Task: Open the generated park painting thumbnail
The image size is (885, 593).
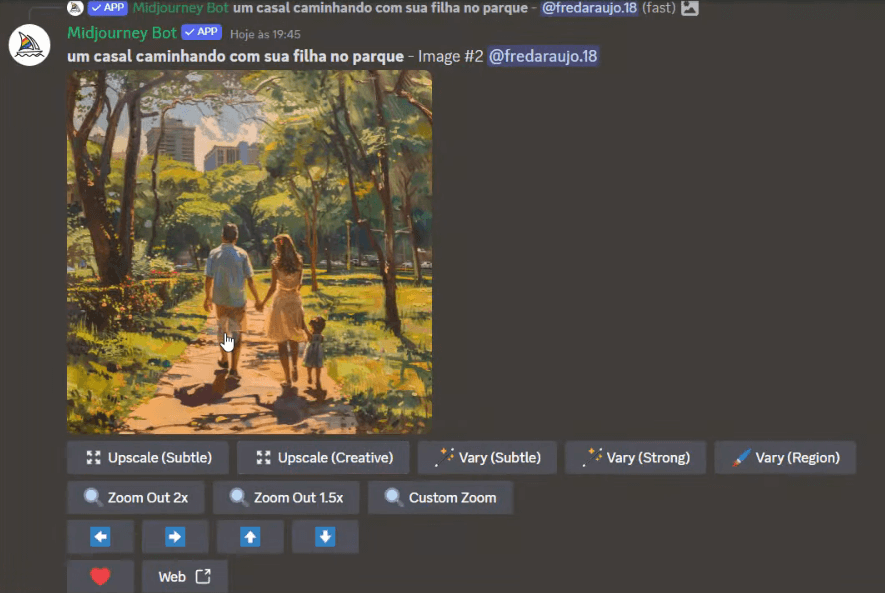Action: (249, 252)
